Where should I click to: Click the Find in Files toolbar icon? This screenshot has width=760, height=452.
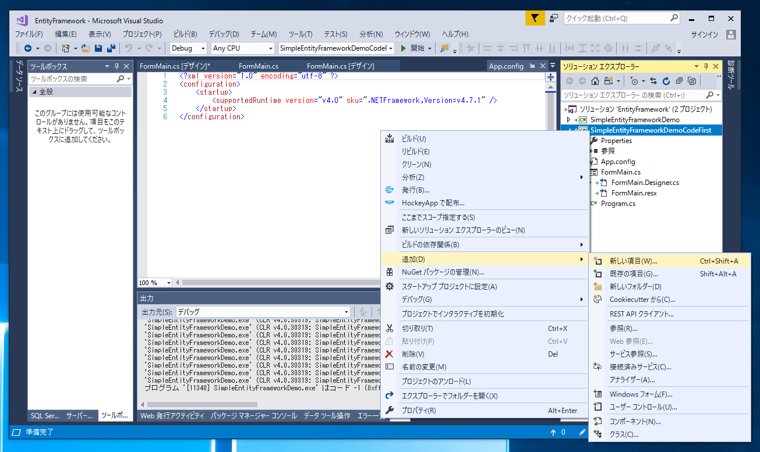coord(444,48)
